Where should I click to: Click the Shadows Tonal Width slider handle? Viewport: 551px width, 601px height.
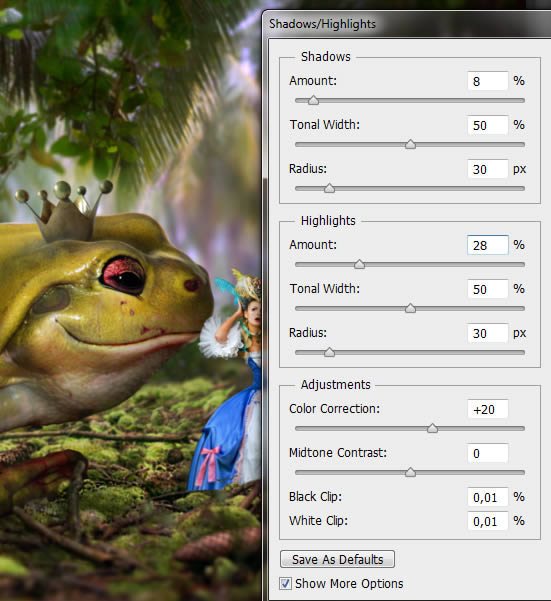pyautogui.click(x=410, y=145)
